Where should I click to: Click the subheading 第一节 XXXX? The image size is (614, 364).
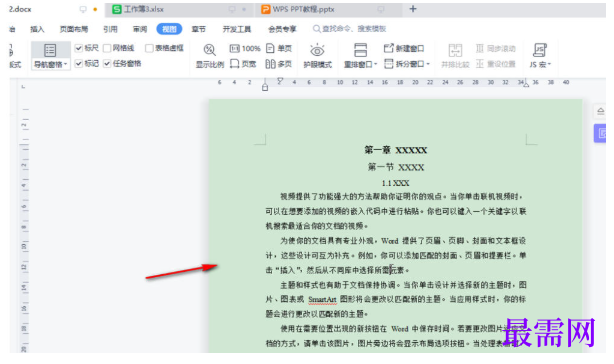pos(395,168)
